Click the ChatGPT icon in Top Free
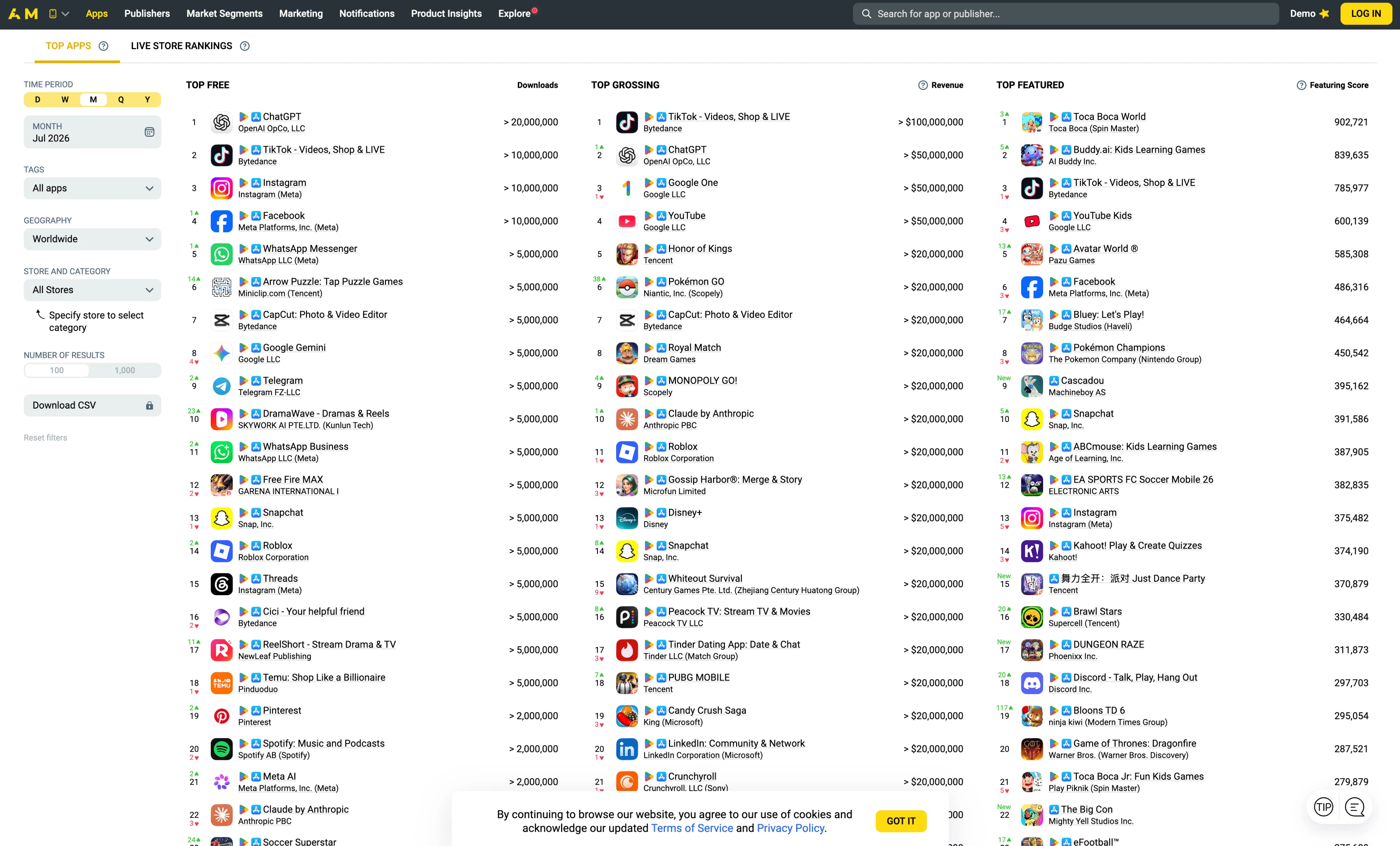This screenshot has height=846, width=1400. [222, 122]
